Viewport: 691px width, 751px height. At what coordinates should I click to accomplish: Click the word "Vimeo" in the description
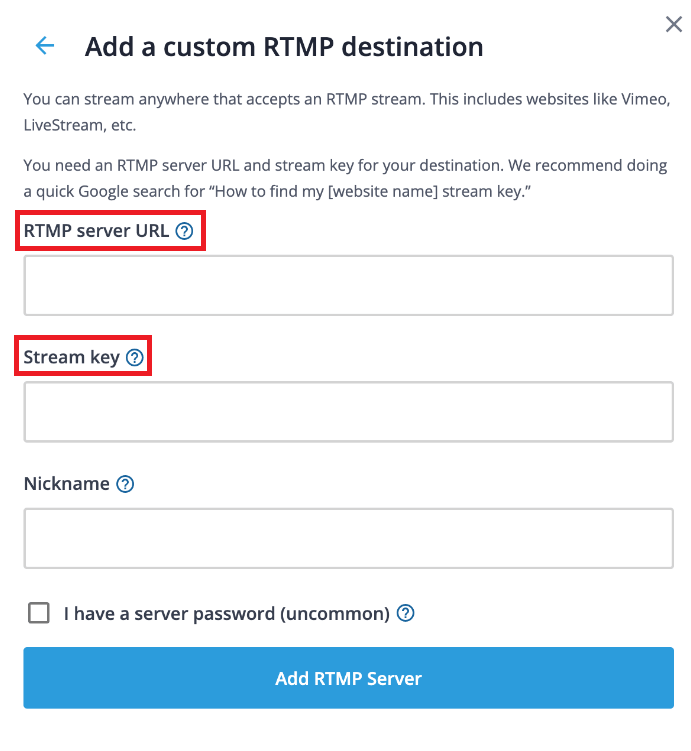coord(644,99)
